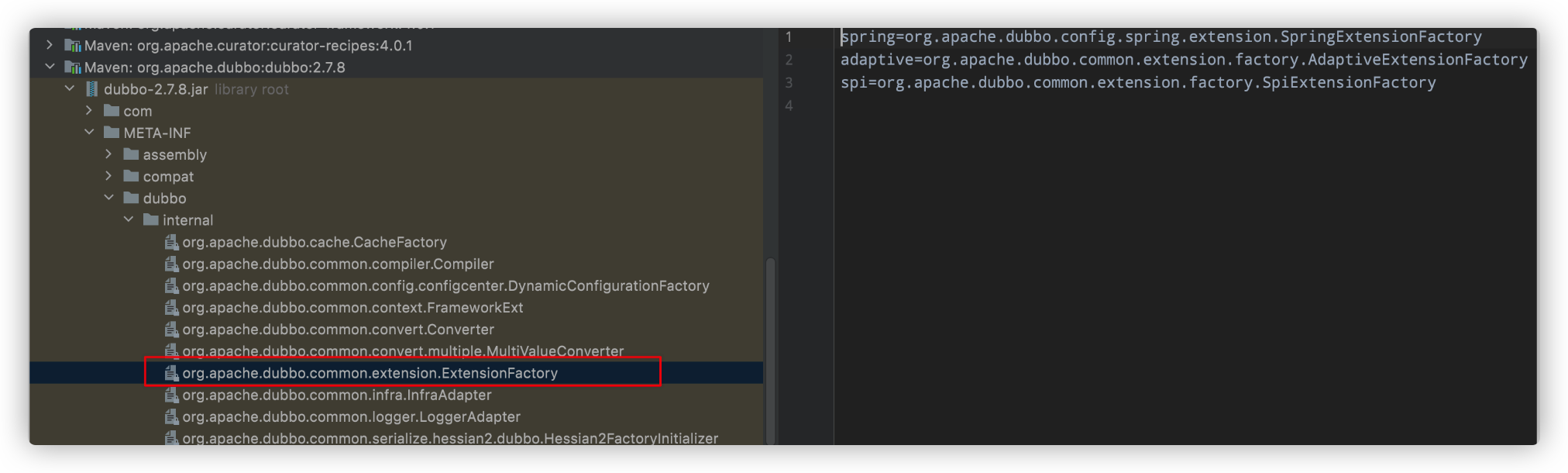Click the dubbo-2.7.8.jar archive icon

pyautogui.click(x=91, y=89)
